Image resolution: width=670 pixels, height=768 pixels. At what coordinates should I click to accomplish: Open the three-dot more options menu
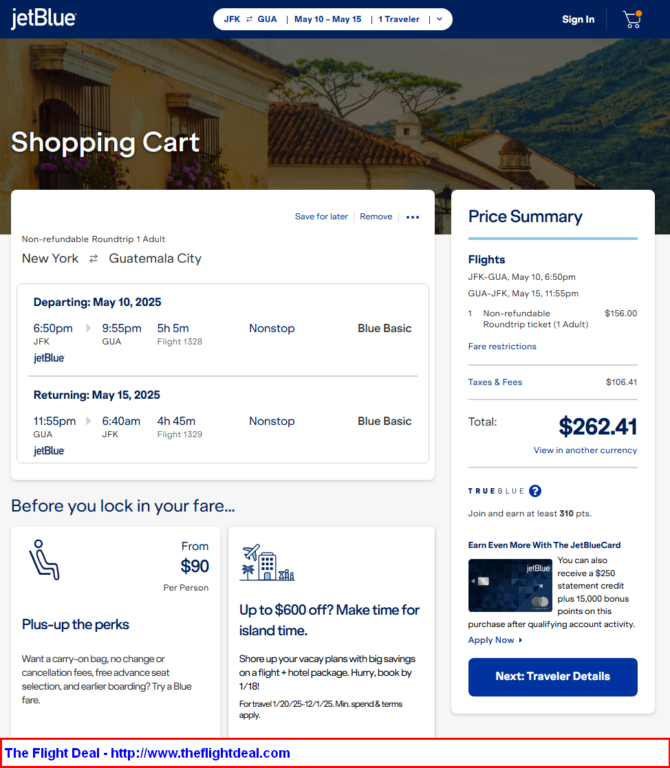pyautogui.click(x=413, y=217)
